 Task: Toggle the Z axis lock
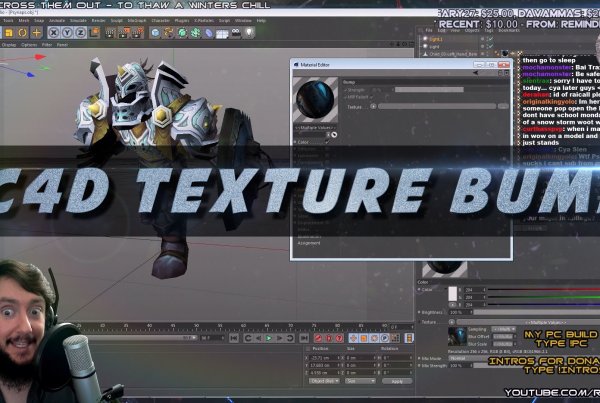(81, 33)
